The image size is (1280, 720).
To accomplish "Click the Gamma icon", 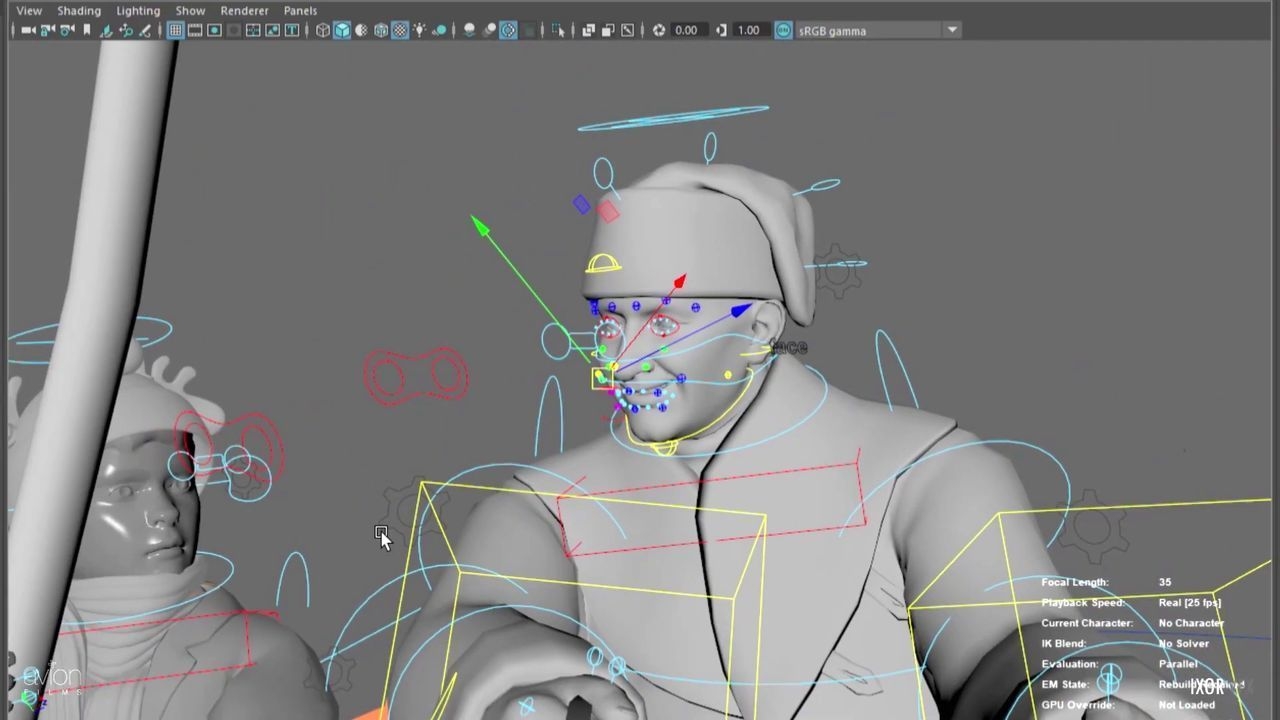I will (x=721, y=30).
